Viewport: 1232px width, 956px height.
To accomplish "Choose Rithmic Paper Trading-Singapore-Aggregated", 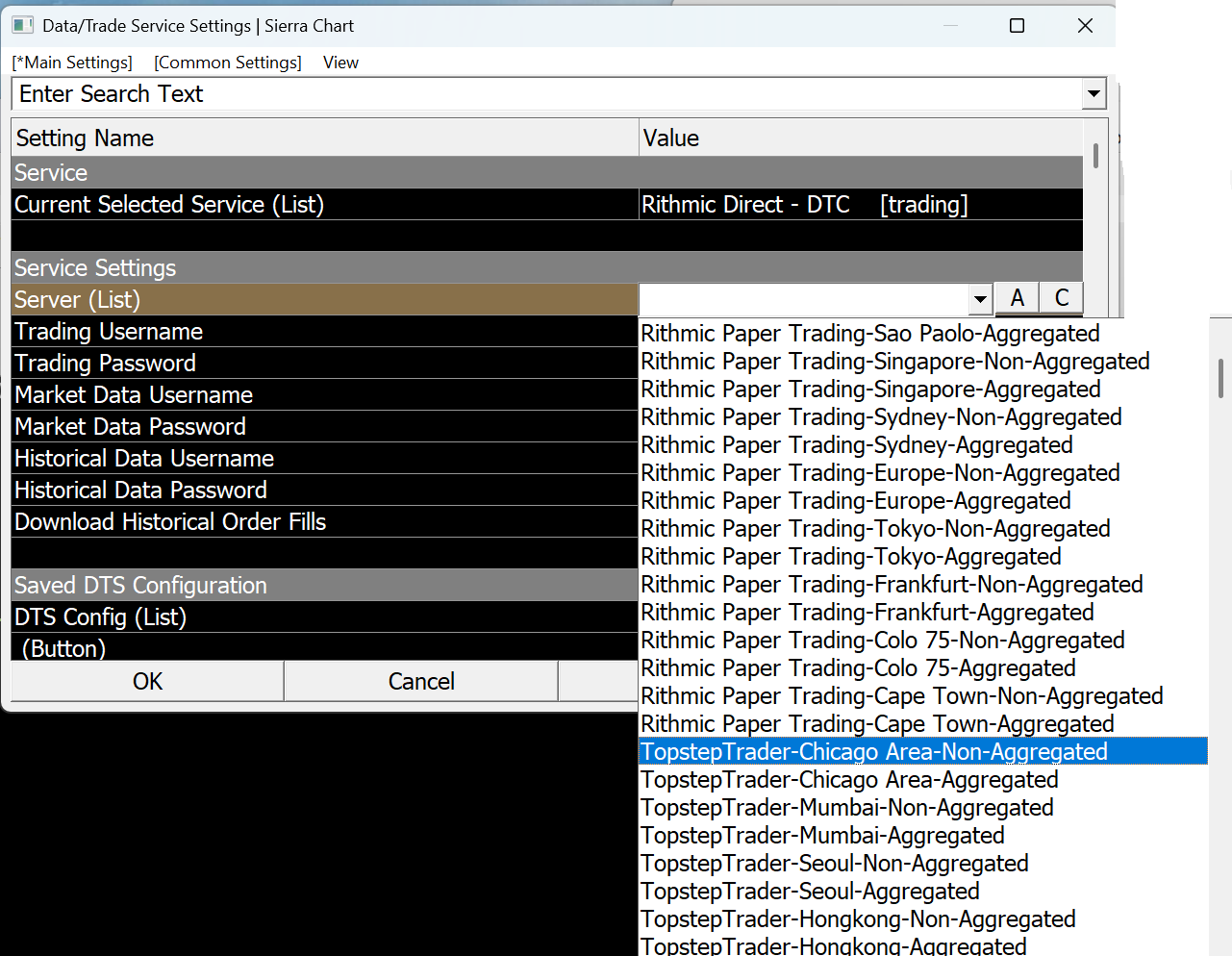I will coord(923,389).
